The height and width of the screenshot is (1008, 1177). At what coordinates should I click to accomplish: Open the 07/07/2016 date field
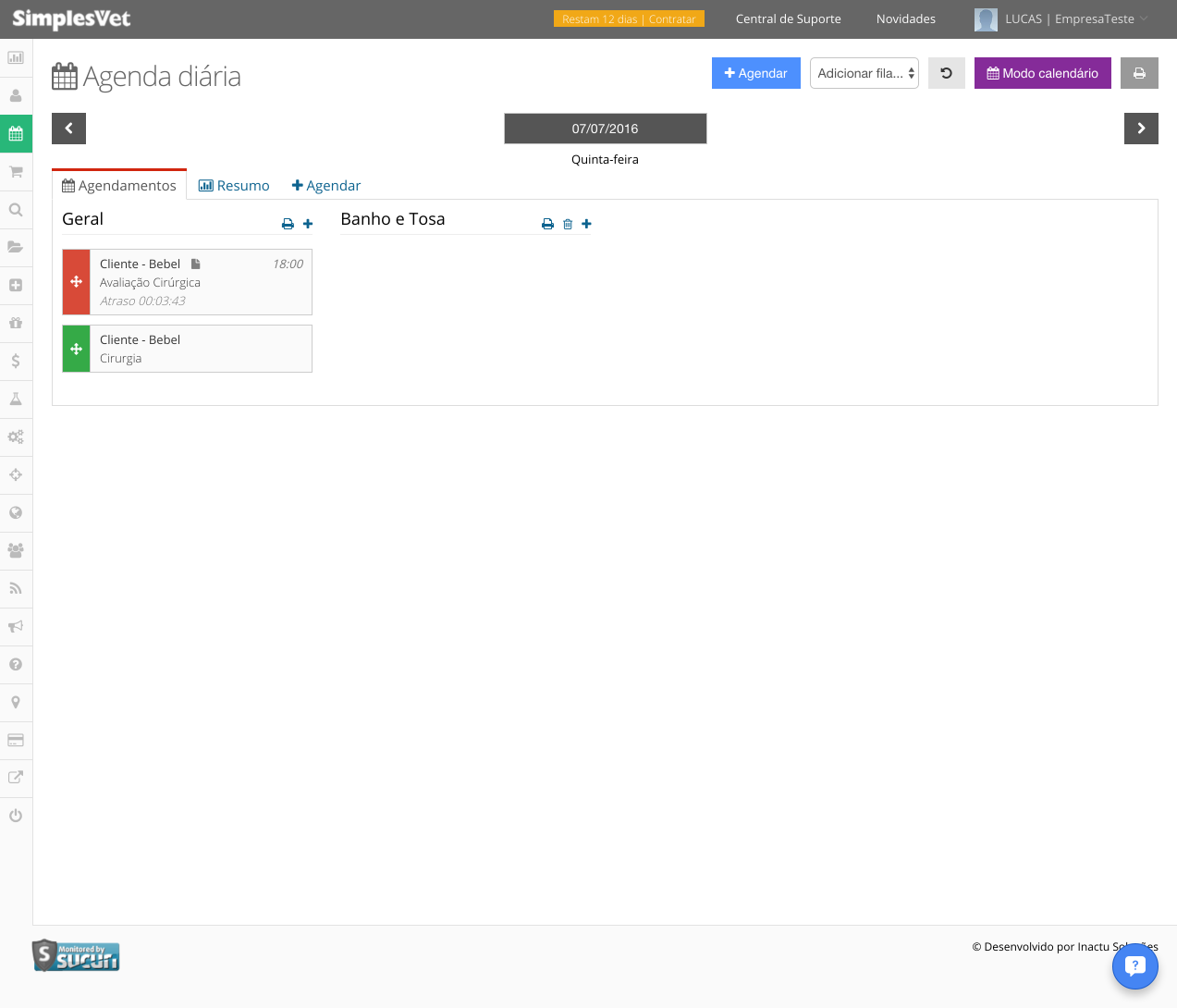606,129
